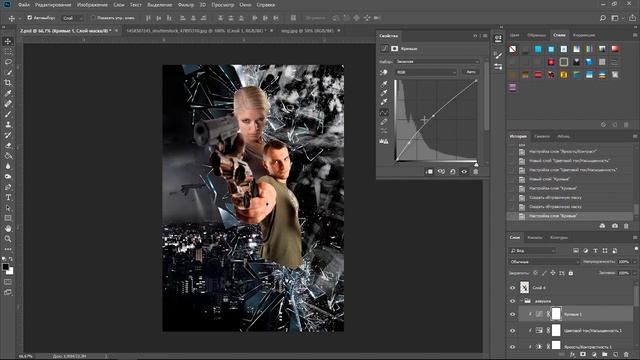Select the Zoom tool in the toolbox
Image resolution: width=640 pixels, height=360 pixels.
(8, 239)
